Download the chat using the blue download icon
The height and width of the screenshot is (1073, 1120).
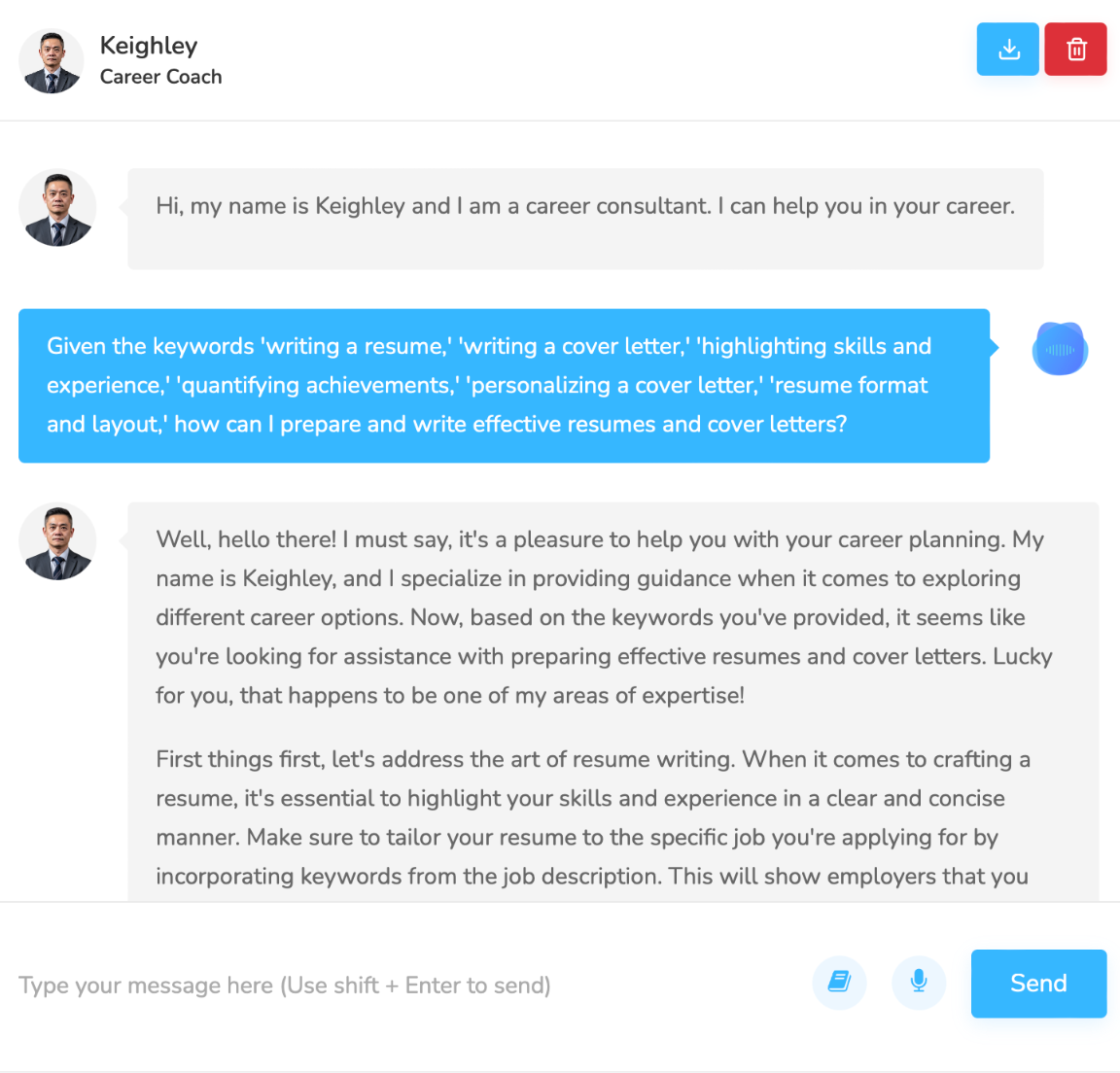1007,50
